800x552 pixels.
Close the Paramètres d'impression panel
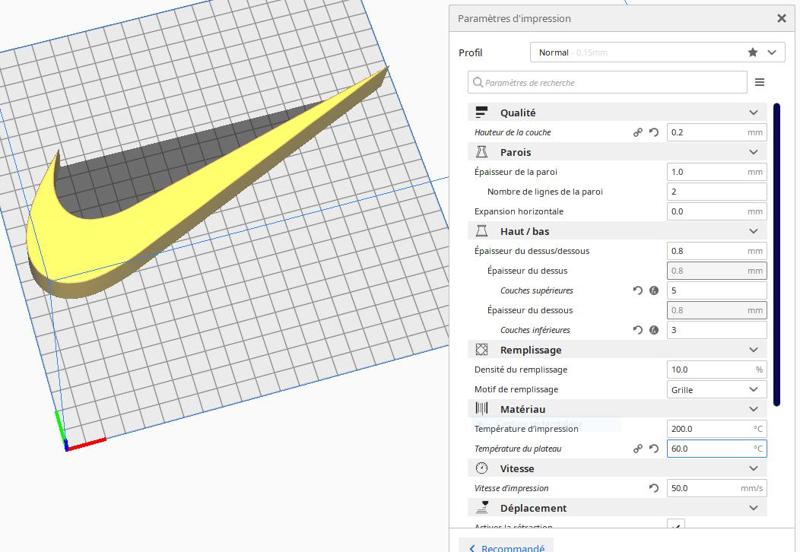pyautogui.click(x=781, y=18)
